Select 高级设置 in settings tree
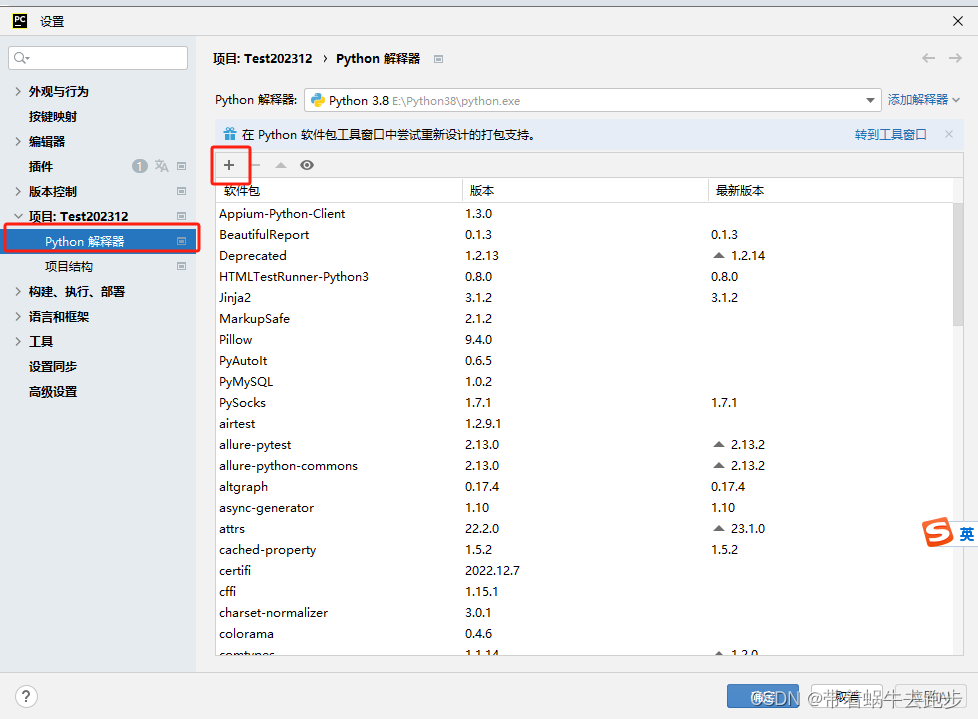The height and width of the screenshot is (719, 978). click(53, 392)
